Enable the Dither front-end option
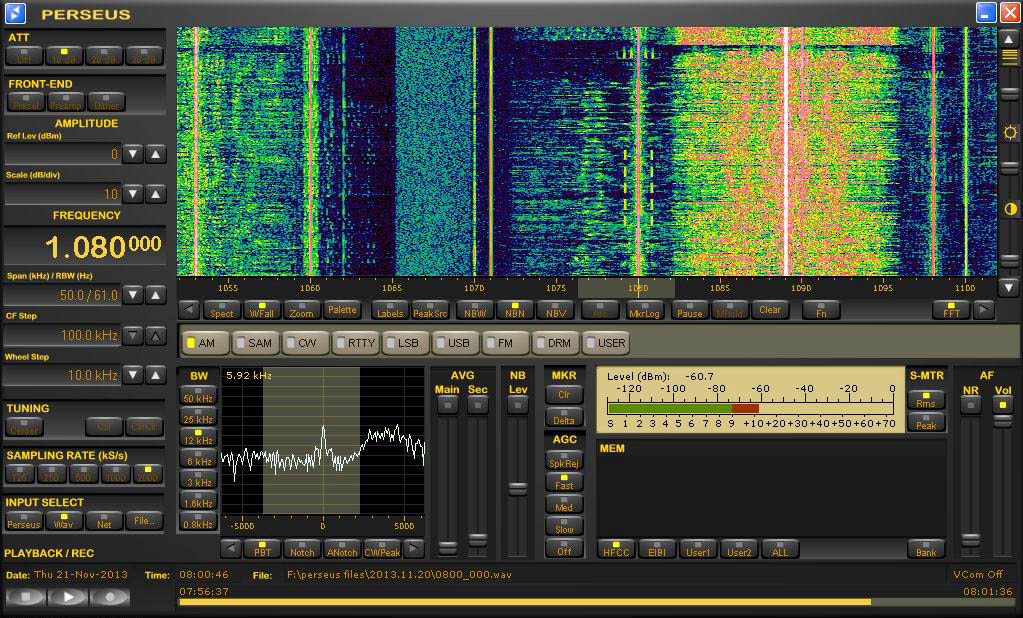 [106, 102]
